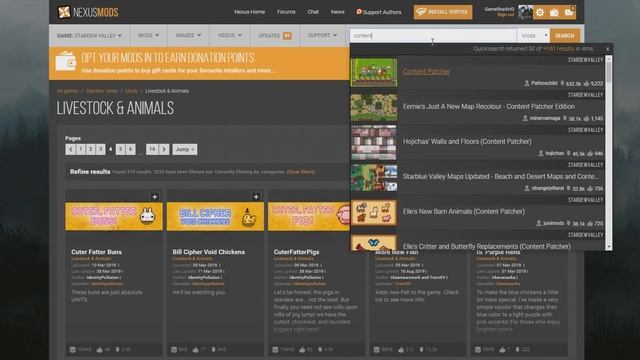Open account settings gear icon
The height and width of the screenshot is (360, 640).
[540, 13]
